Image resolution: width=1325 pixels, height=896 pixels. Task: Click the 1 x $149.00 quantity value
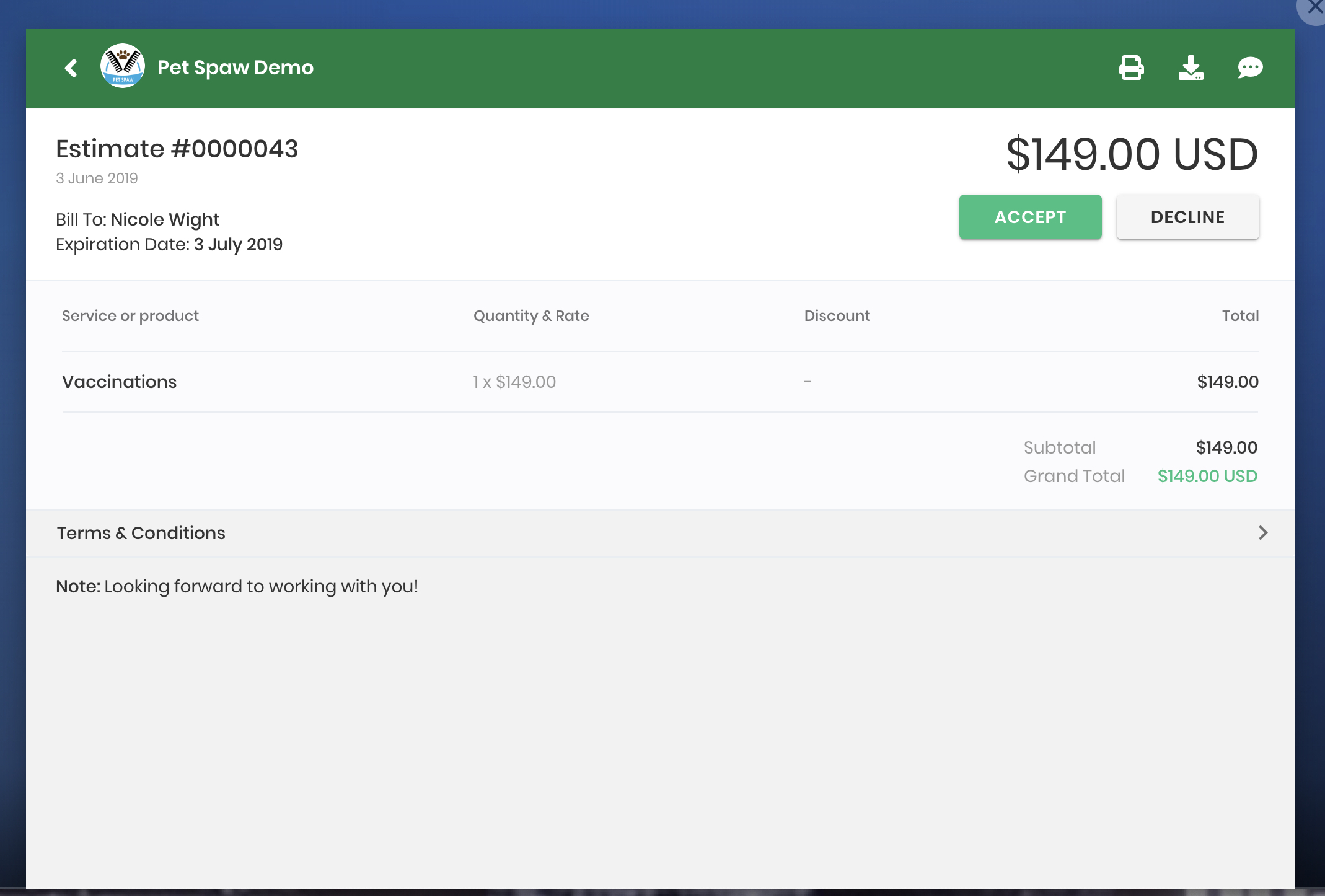click(514, 382)
